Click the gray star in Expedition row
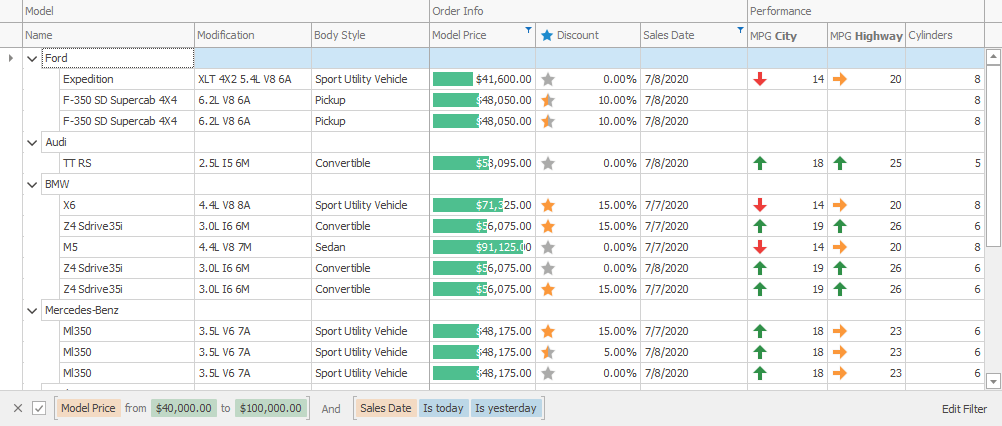Image resolution: width=1002 pixels, height=426 pixels. 548,79
